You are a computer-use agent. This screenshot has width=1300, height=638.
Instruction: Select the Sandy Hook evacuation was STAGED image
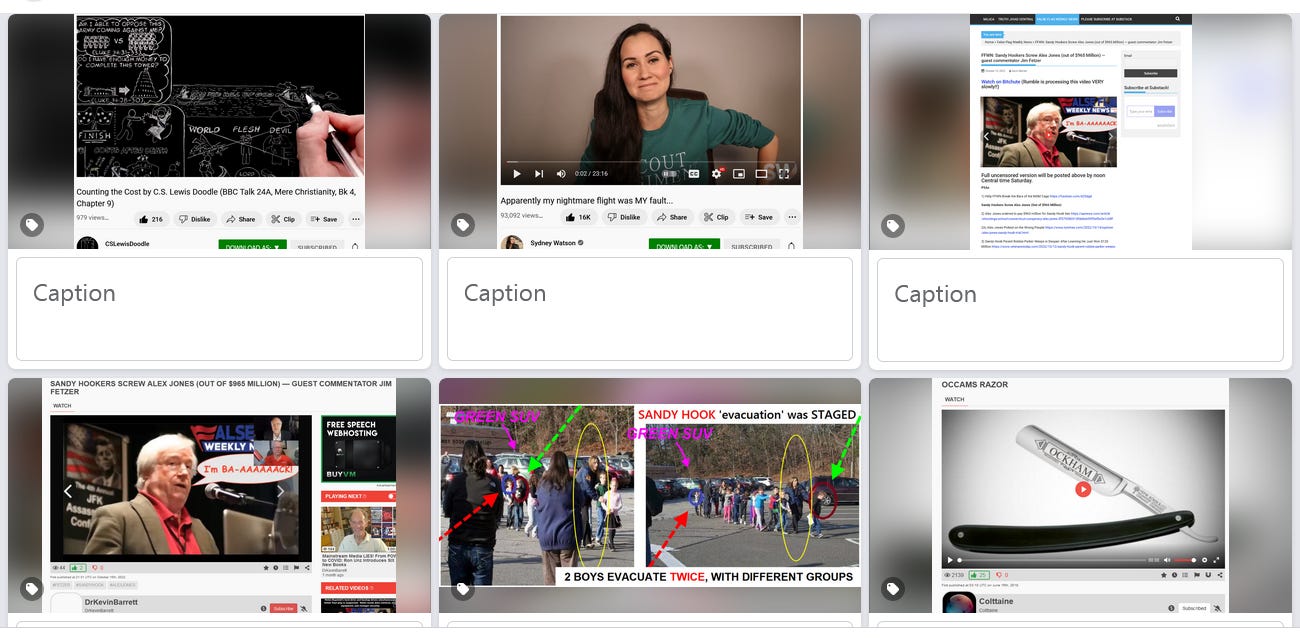click(x=650, y=495)
